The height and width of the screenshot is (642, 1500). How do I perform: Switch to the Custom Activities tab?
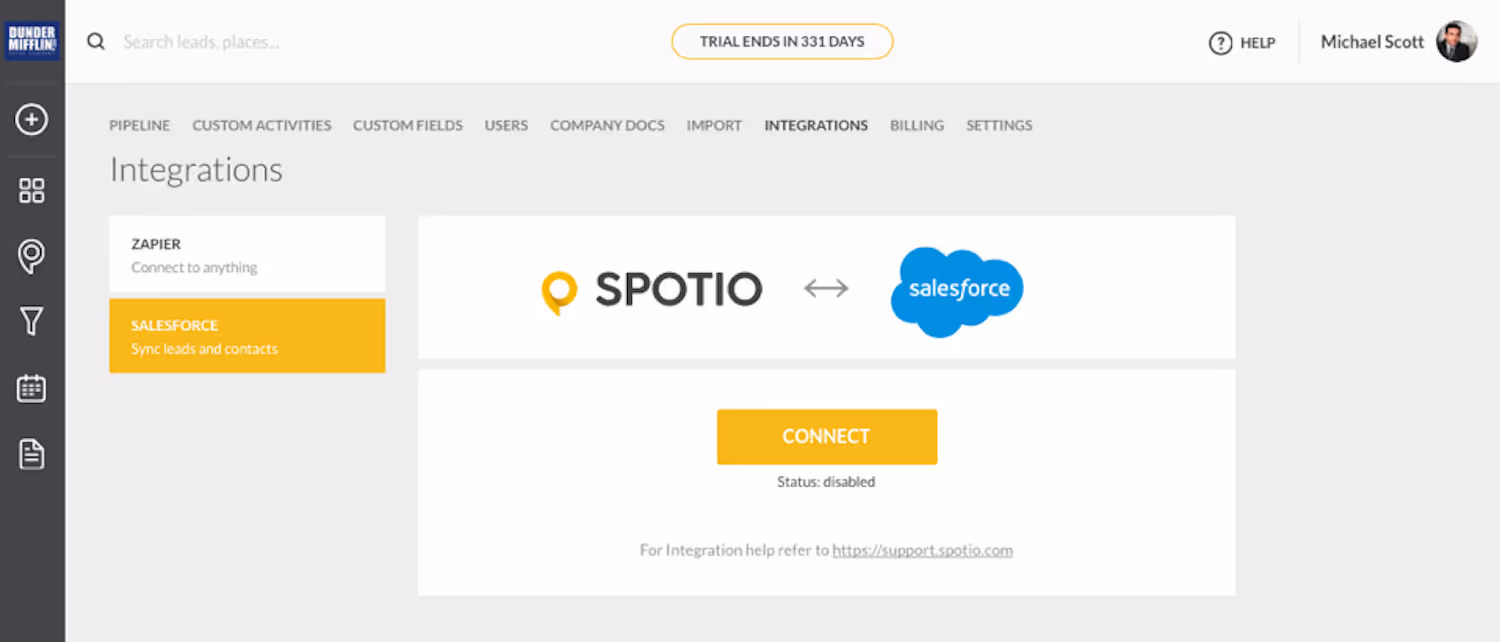pos(262,125)
